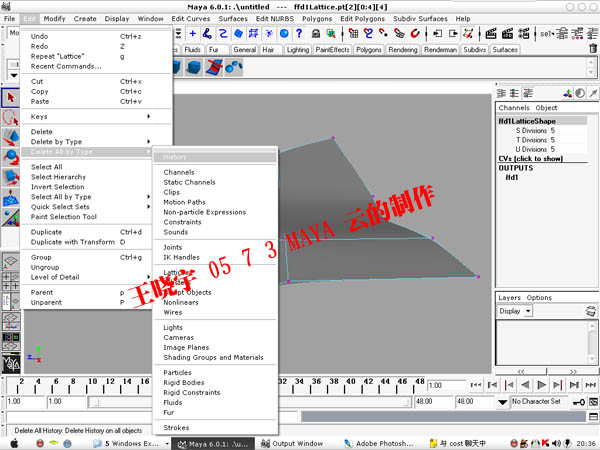
Task: Open the Subdiv Surfaces menu
Action: [420, 18]
